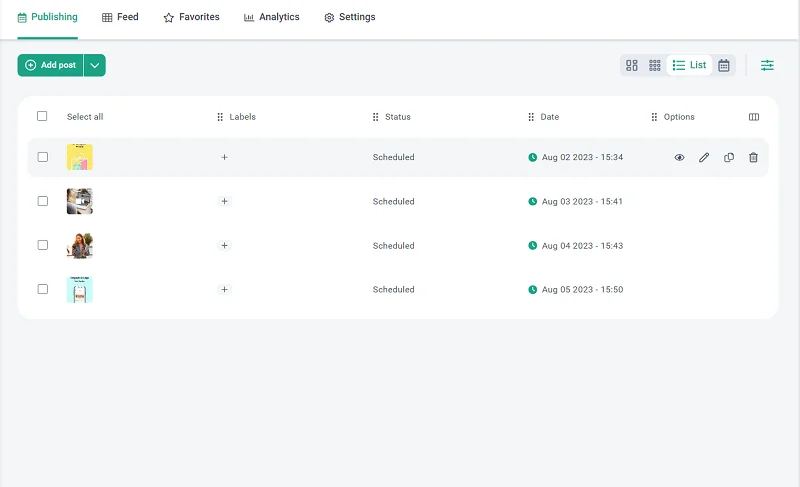Open the yellow thumbnail of first post
This screenshot has height=487, width=800.
coord(80,157)
